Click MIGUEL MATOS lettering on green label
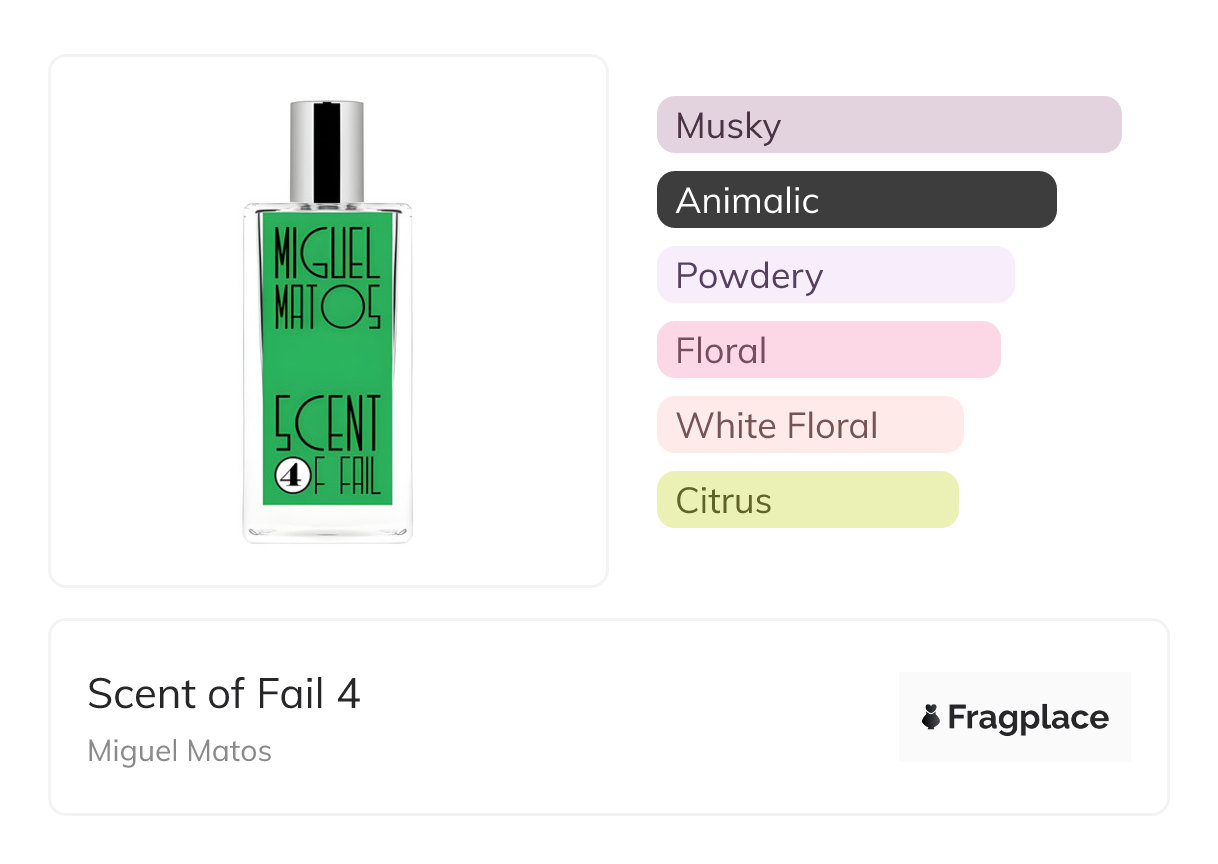This screenshot has width=1218, height=864. point(327,280)
